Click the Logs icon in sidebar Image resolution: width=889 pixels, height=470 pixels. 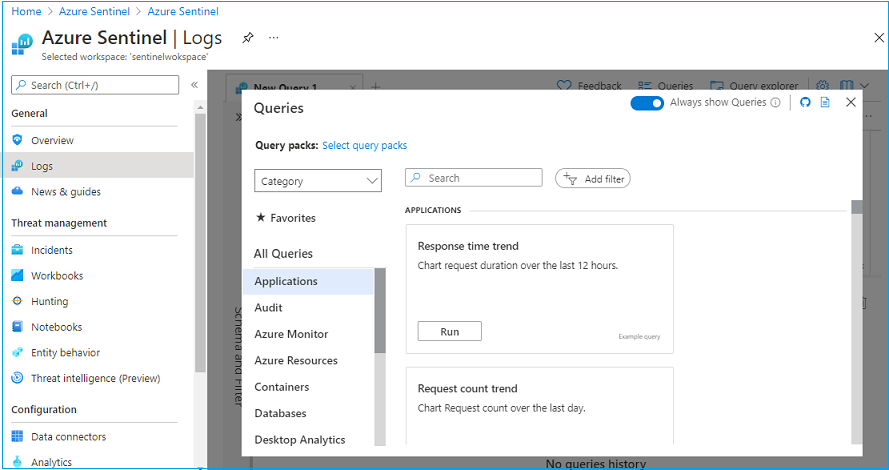click(x=18, y=166)
